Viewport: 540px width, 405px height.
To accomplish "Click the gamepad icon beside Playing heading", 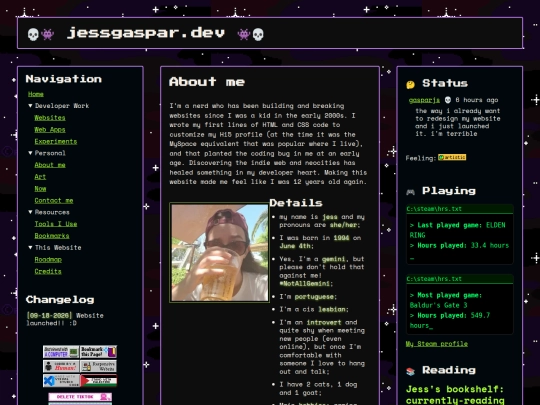I will (411, 192).
